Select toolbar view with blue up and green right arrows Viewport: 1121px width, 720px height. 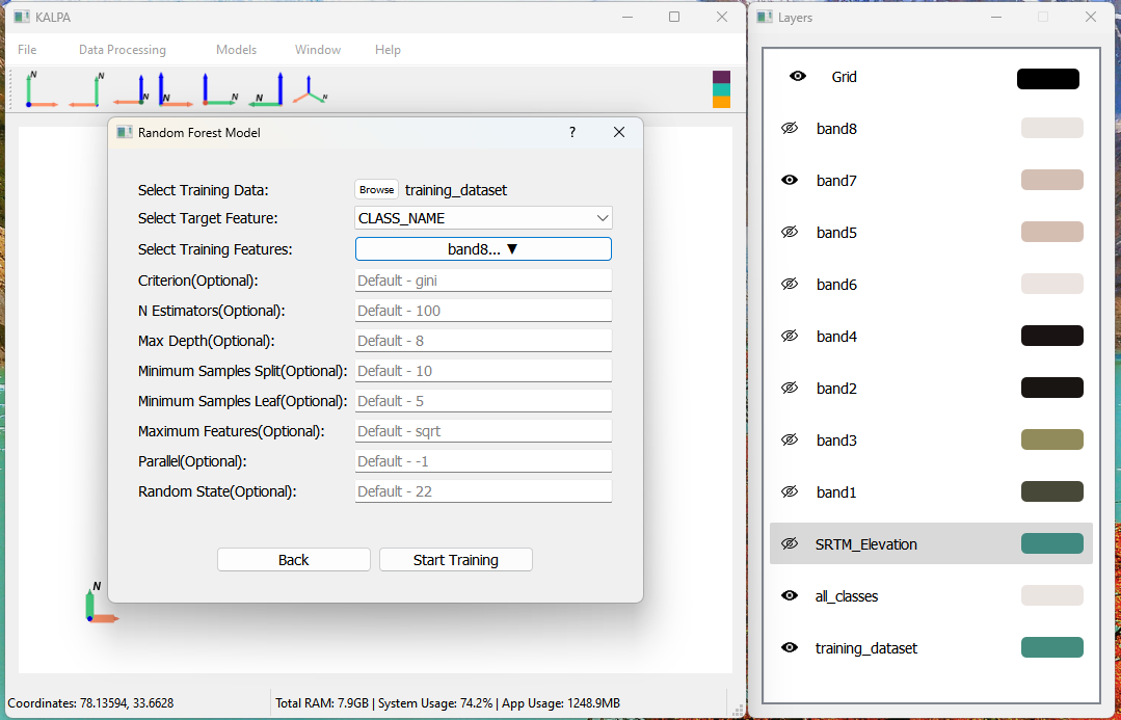tap(219, 89)
